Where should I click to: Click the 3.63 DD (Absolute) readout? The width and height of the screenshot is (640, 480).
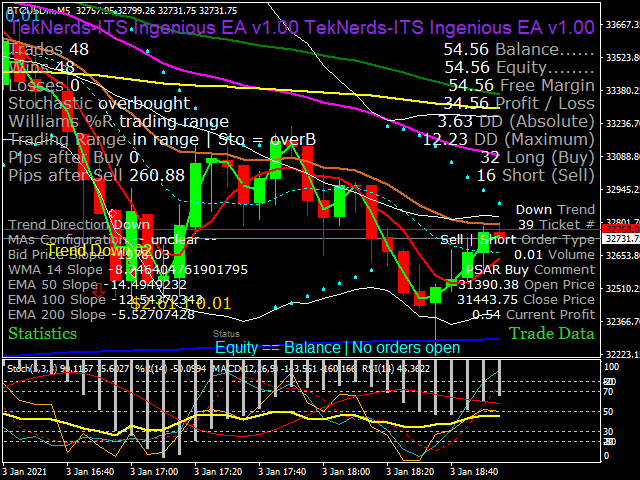[x=516, y=122]
